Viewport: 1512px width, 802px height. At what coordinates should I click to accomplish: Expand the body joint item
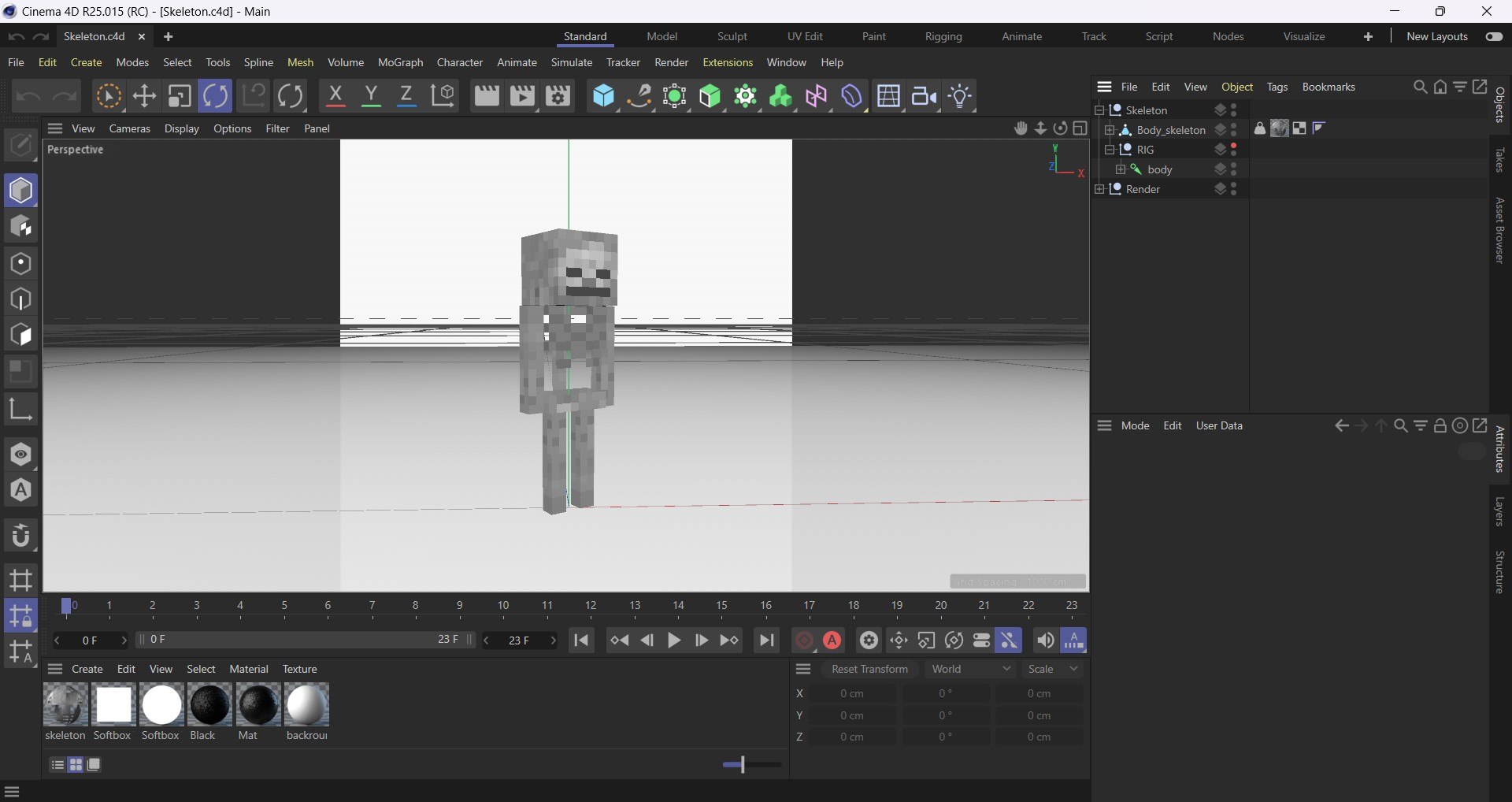click(x=1121, y=169)
